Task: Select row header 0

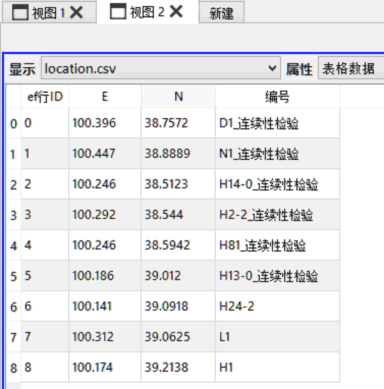Action: click(13, 123)
